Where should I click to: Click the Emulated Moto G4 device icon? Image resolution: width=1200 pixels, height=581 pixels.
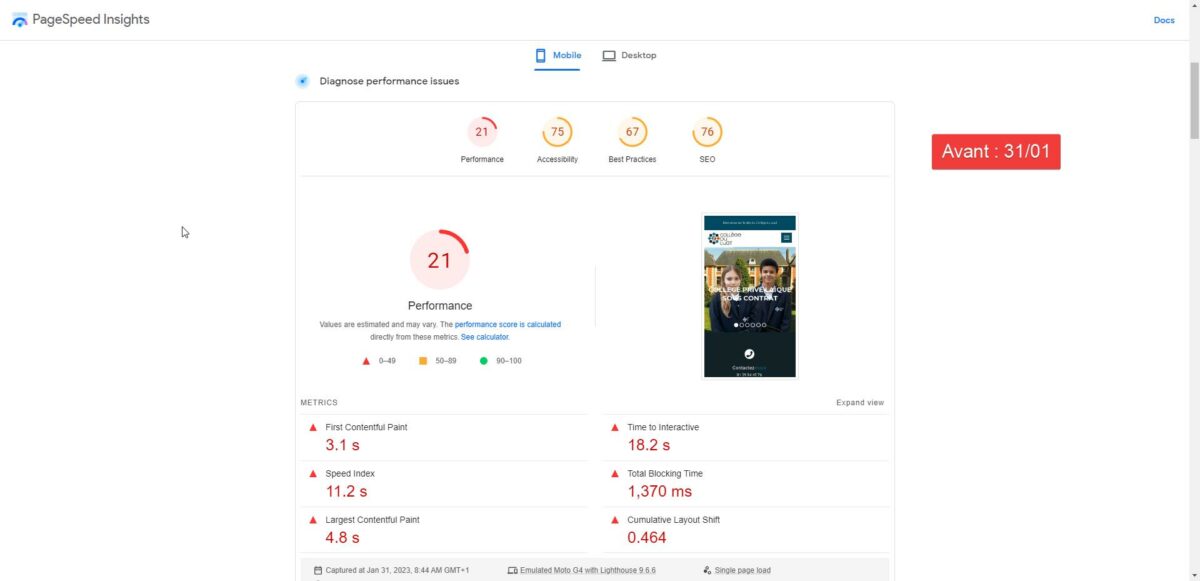tap(512, 570)
